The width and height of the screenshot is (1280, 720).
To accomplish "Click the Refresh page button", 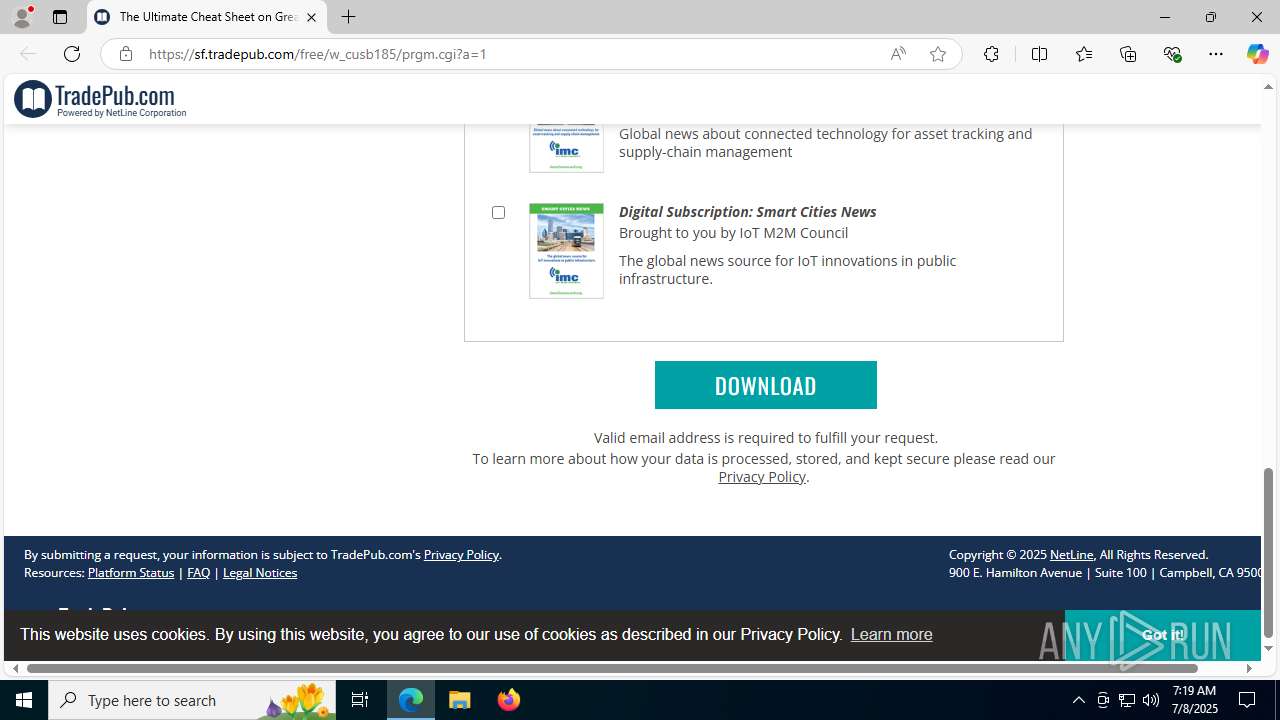I will [x=72, y=54].
